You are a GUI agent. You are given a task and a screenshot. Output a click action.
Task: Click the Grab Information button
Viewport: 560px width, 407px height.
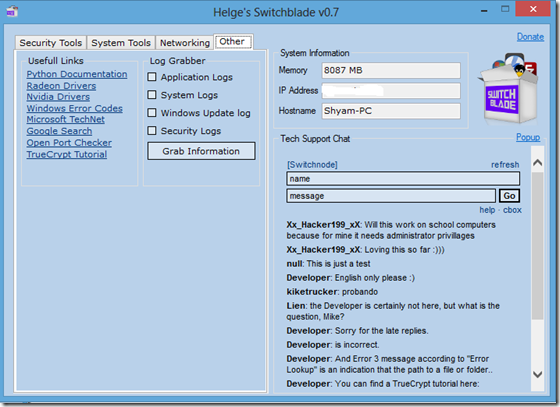click(201, 151)
